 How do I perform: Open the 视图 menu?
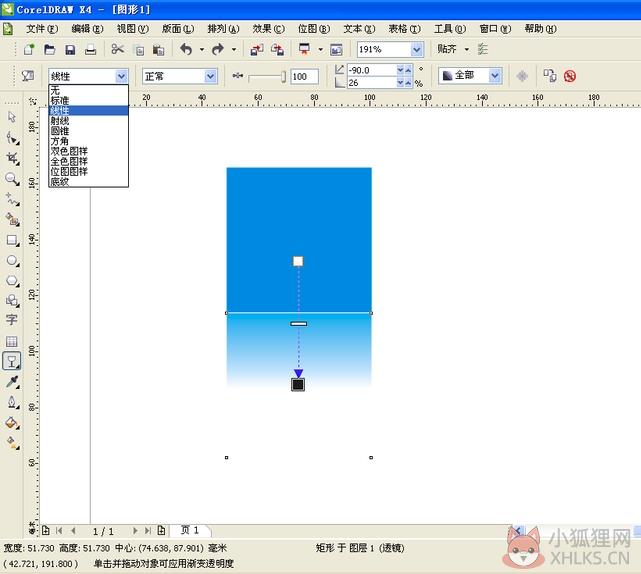132,29
